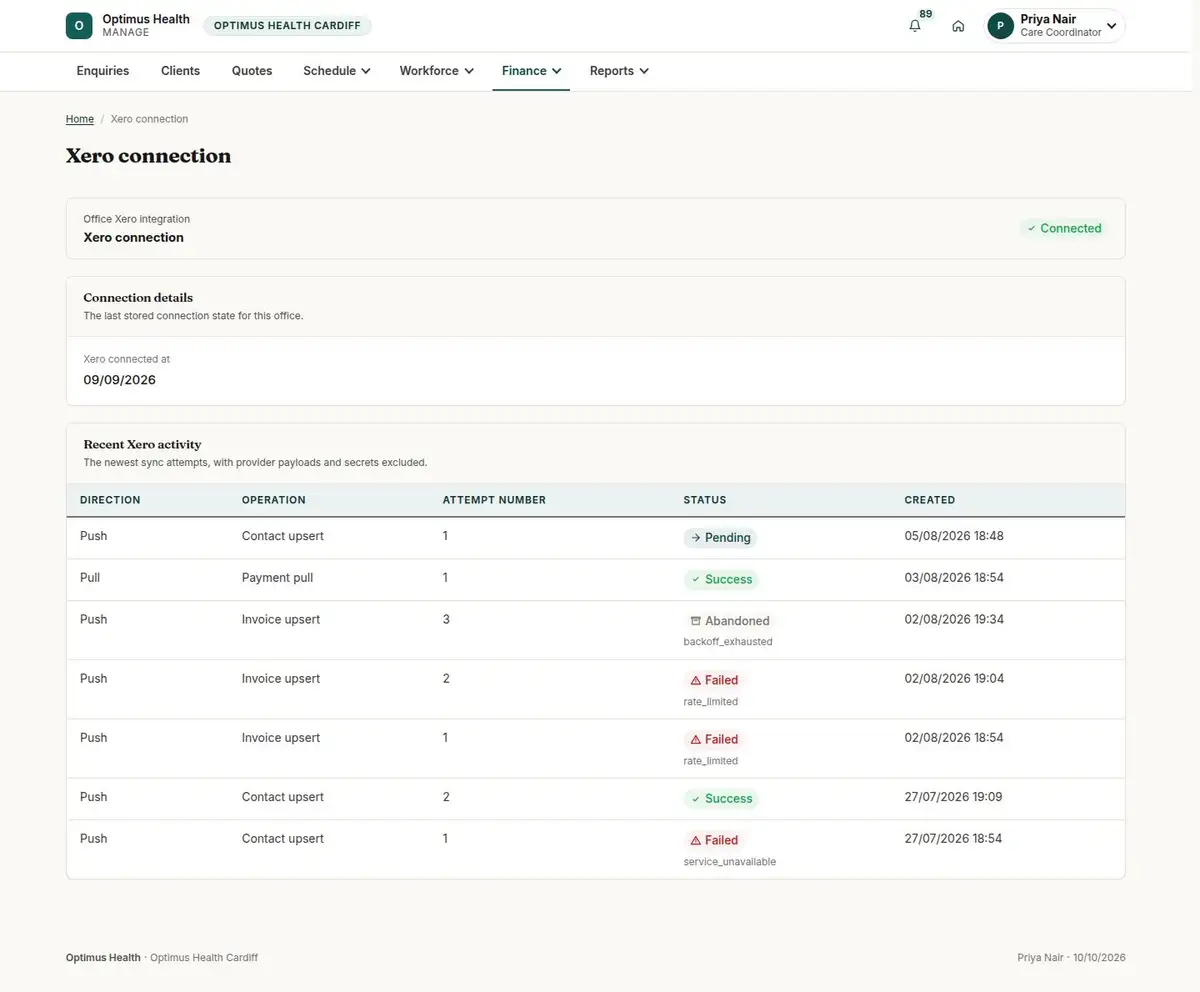The width and height of the screenshot is (1200, 992).
Task: Click the Connected status badge
Action: coord(1063,228)
